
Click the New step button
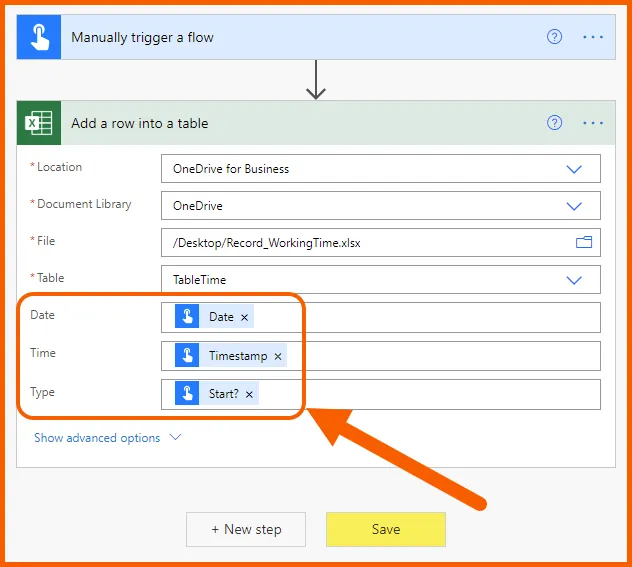246,529
